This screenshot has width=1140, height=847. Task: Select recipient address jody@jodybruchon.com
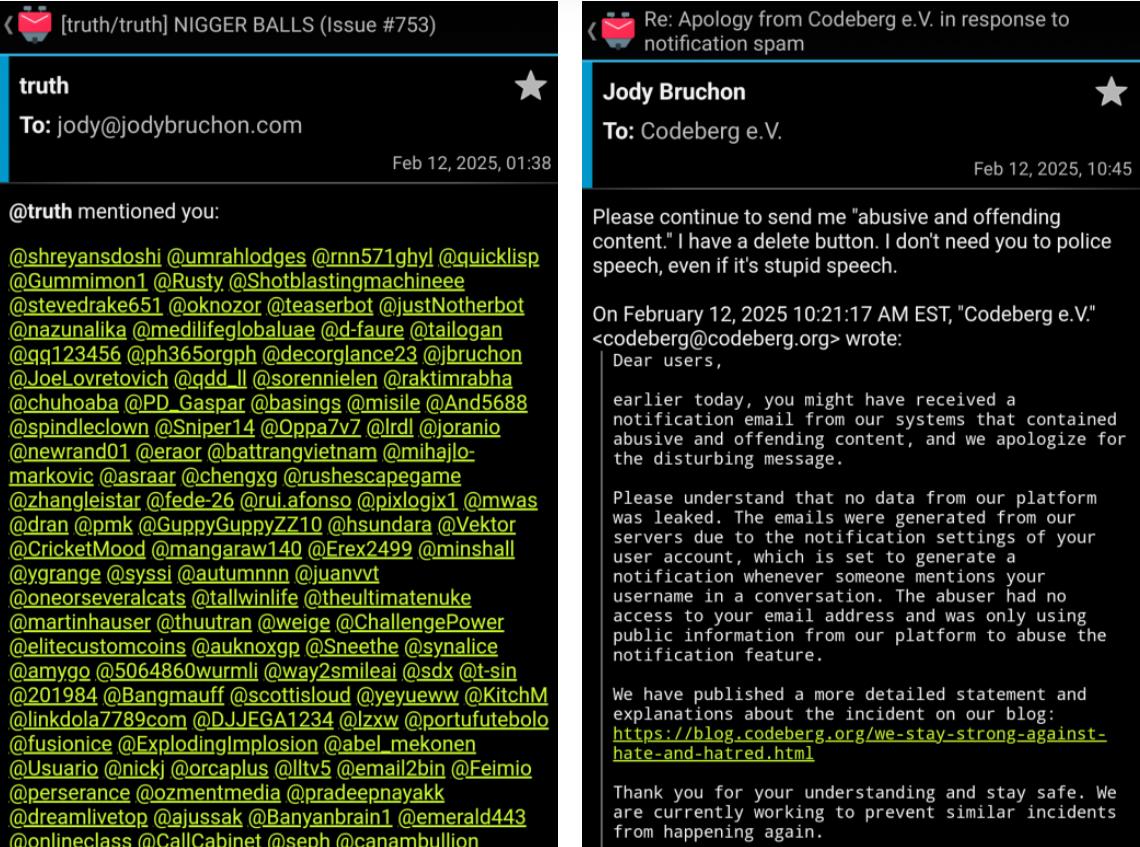tap(180, 125)
